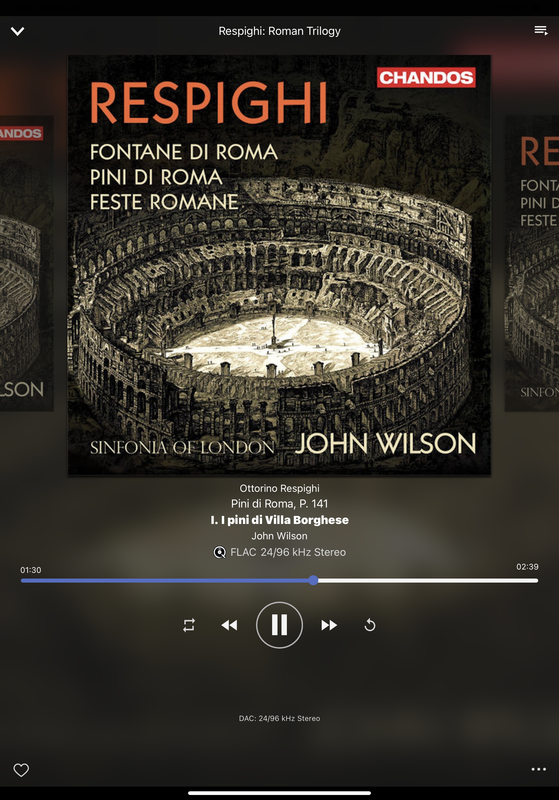Go back to the previous track
The image size is (559, 800).
(230, 625)
